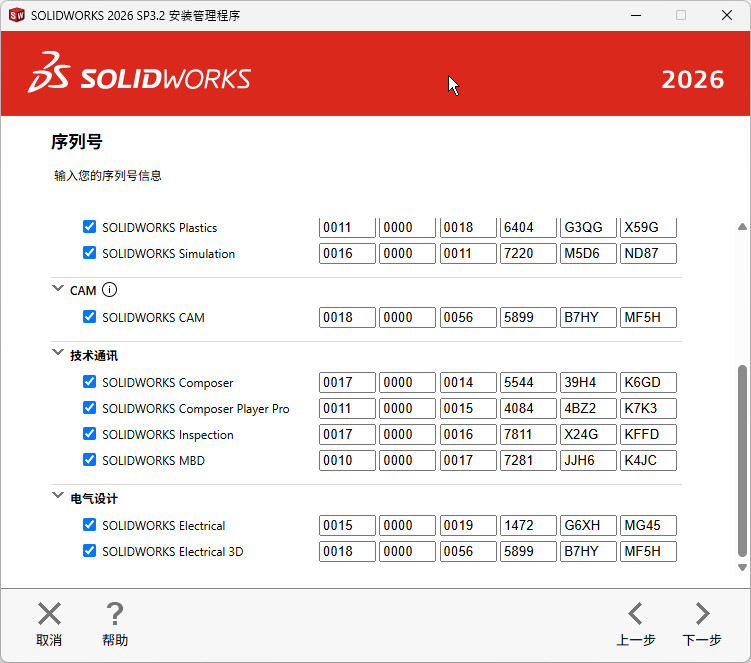
Task: Open help with the question mark icon
Action: (115, 614)
